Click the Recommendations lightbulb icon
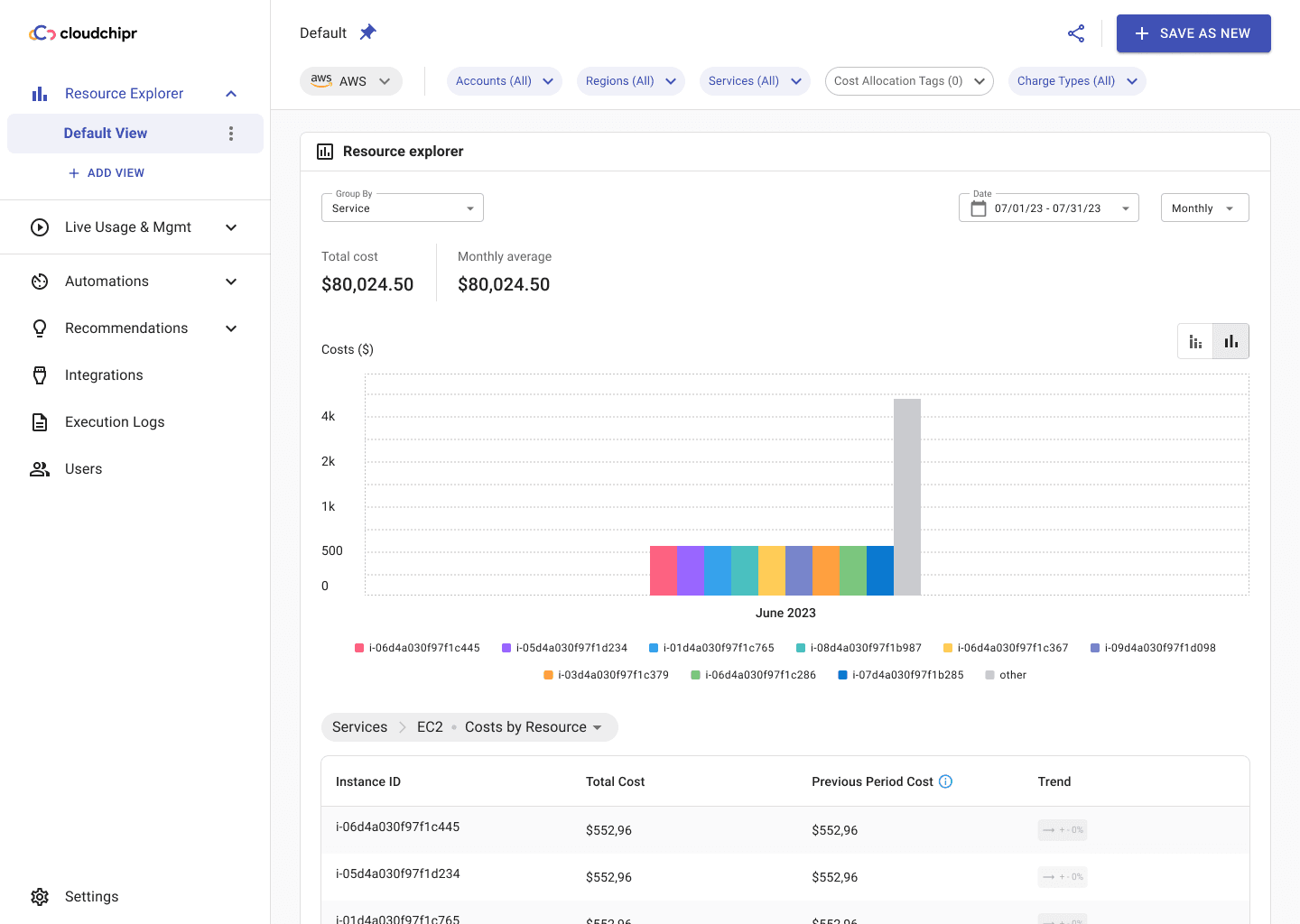This screenshot has width=1300, height=924. click(40, 328)
